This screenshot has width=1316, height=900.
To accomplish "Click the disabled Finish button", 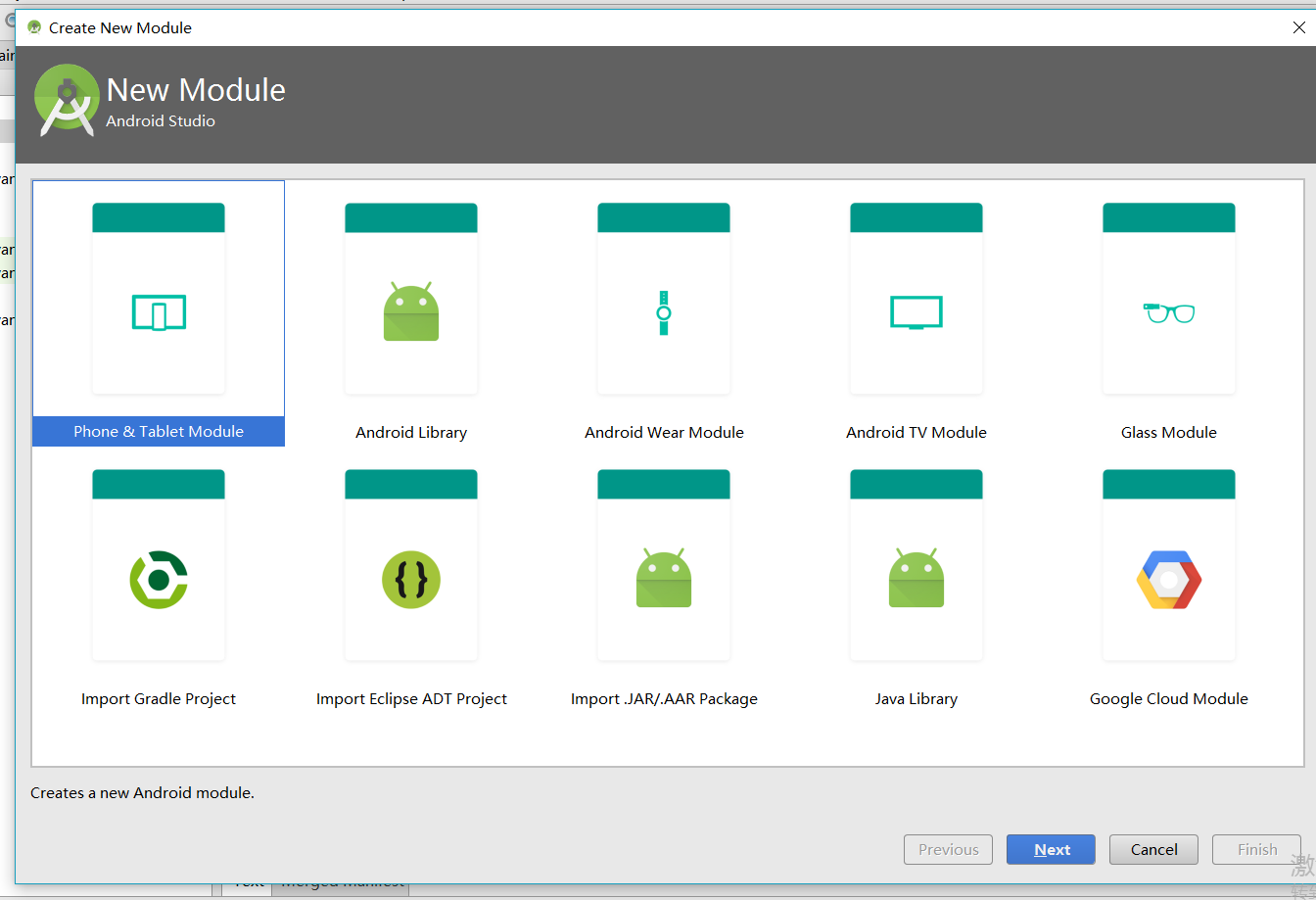I will [x=1257, y=850].
